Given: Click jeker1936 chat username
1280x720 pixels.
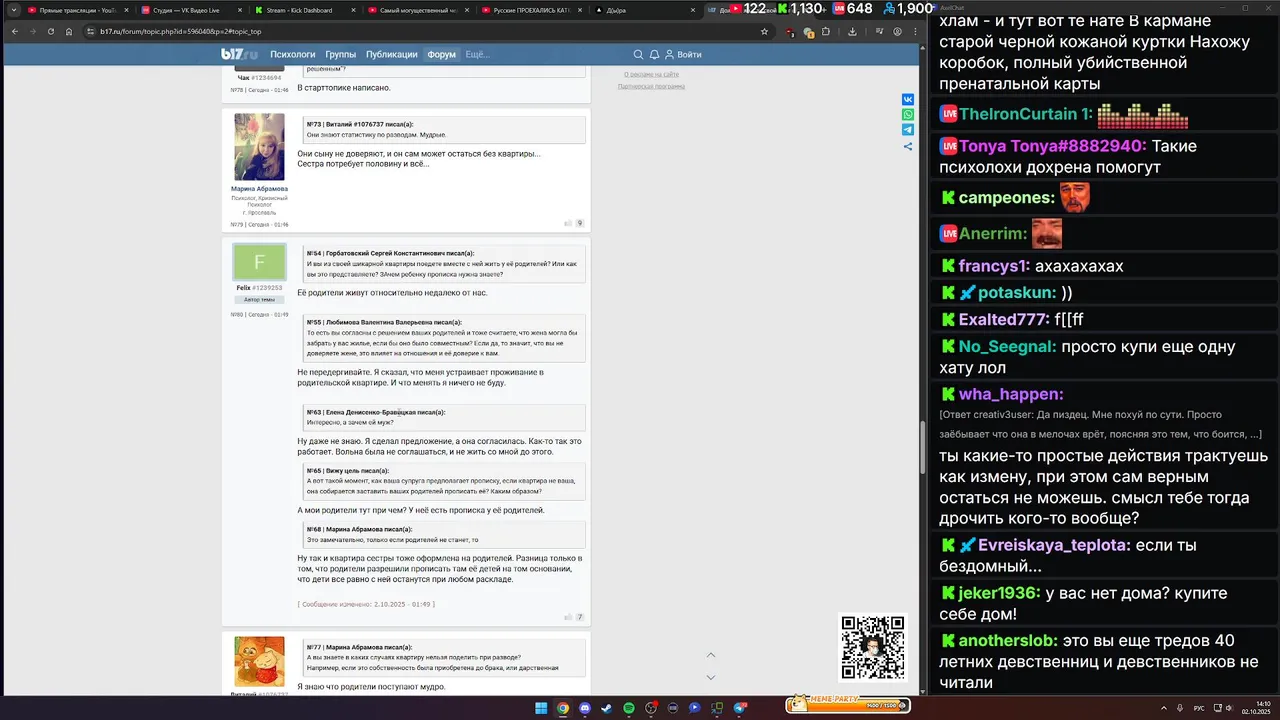Looking at the screenshot, I should click(x=999, y=593).
